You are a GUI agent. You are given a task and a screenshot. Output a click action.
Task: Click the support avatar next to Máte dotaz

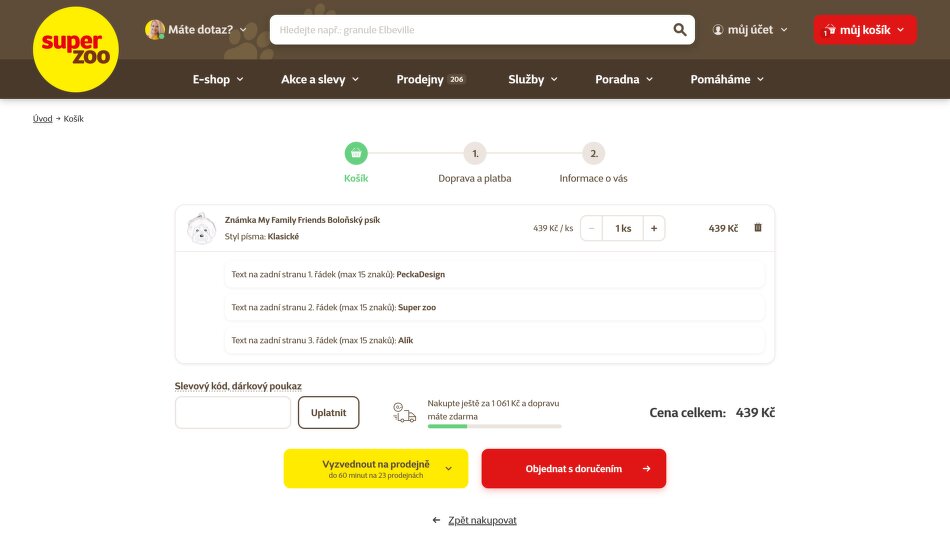[154, 30]
